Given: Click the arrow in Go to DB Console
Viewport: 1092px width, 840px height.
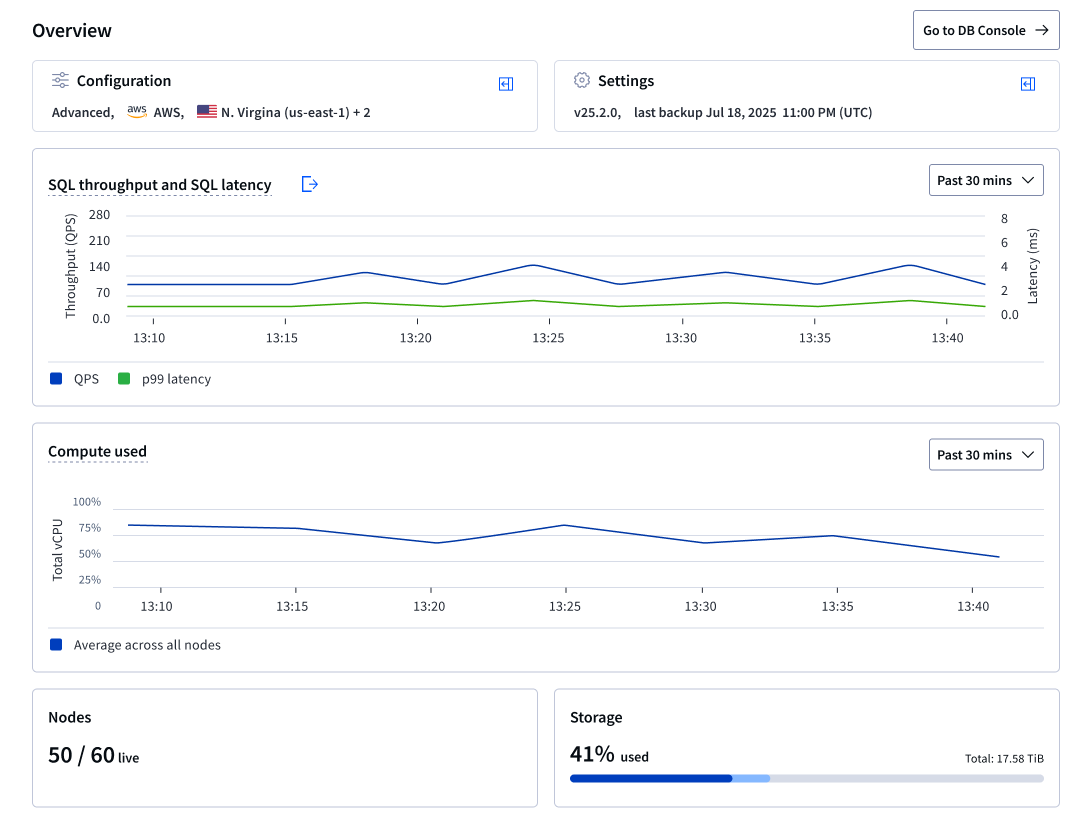Looking at the screenshot, I should [1042, 30].
